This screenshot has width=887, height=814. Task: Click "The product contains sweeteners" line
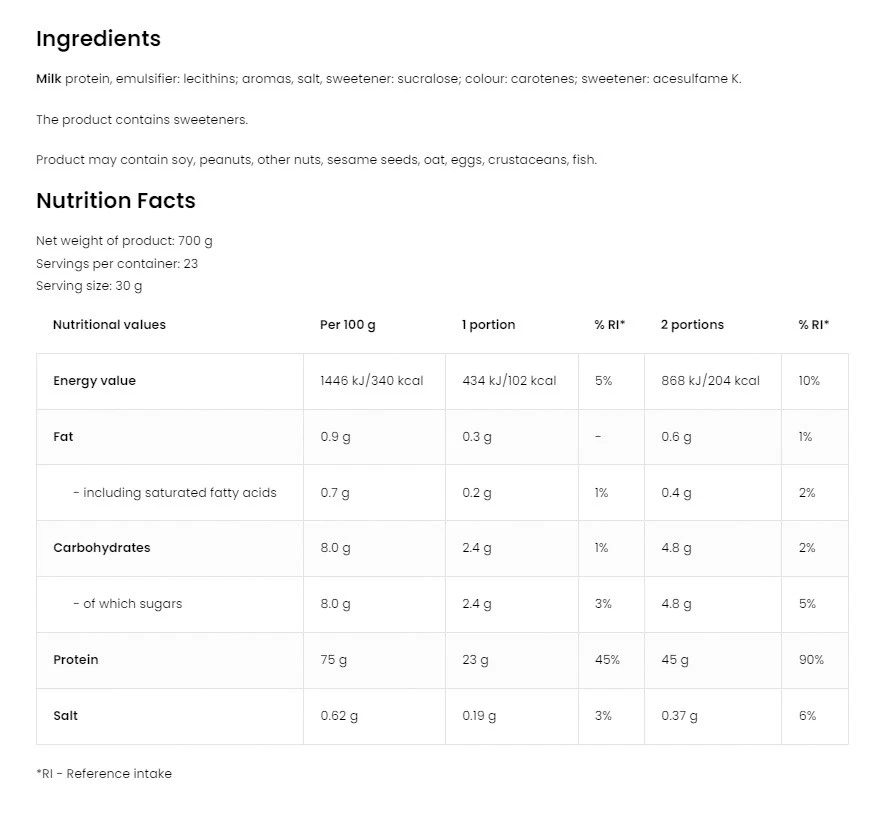pyautogui.click(x=141, y=120)
